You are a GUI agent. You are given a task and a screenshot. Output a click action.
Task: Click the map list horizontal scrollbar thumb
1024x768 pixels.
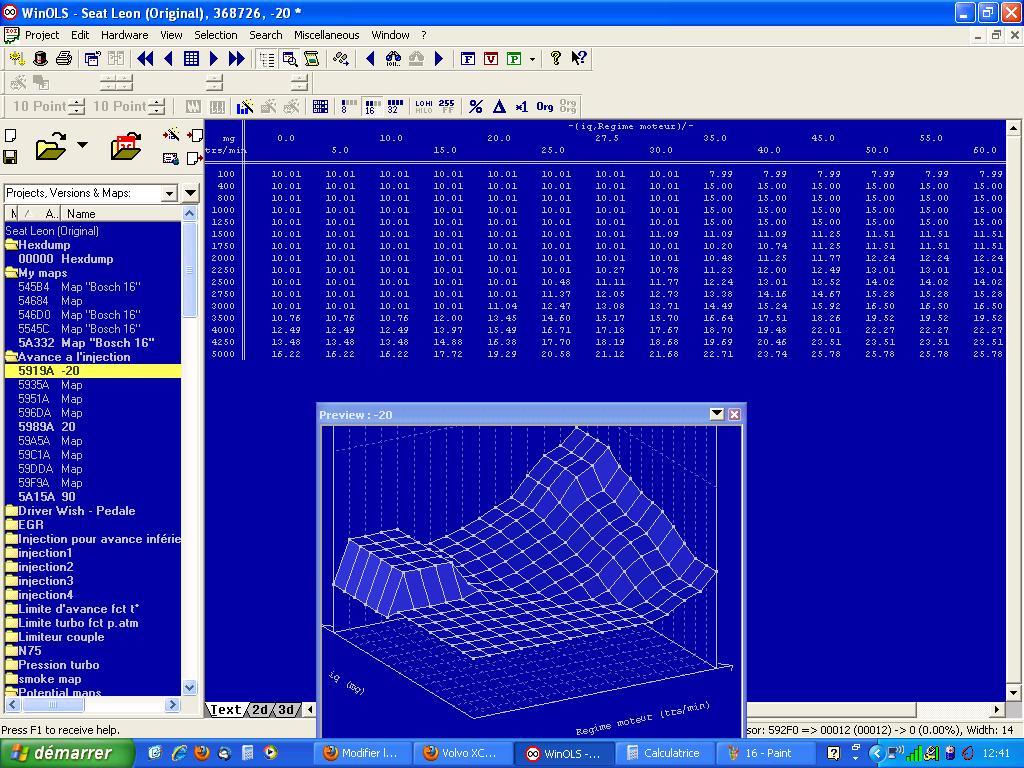click(53, 705)
